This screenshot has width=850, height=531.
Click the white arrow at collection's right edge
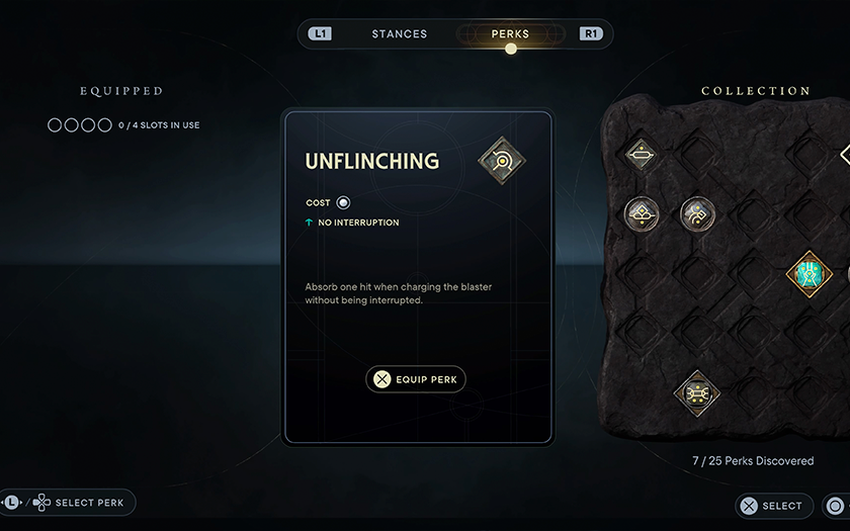click(845, 155)
